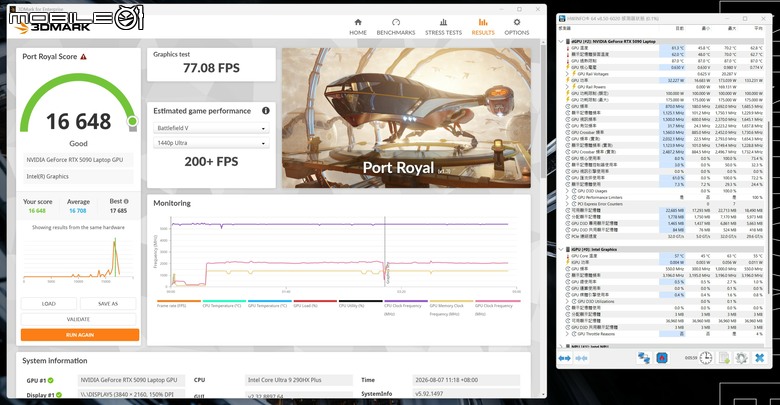Collapse the dGPU NVIDIA RTX 5090 Laptop group
Viewport: 780px width, 405px height.
coord(561,41)
